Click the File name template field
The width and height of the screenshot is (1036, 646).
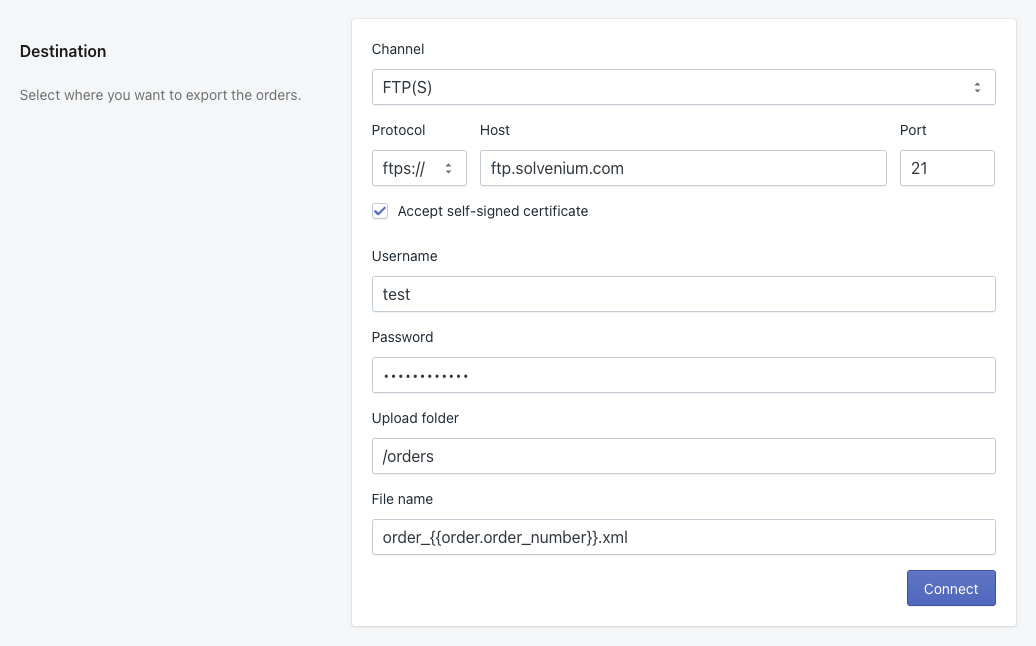coord(683,537)
